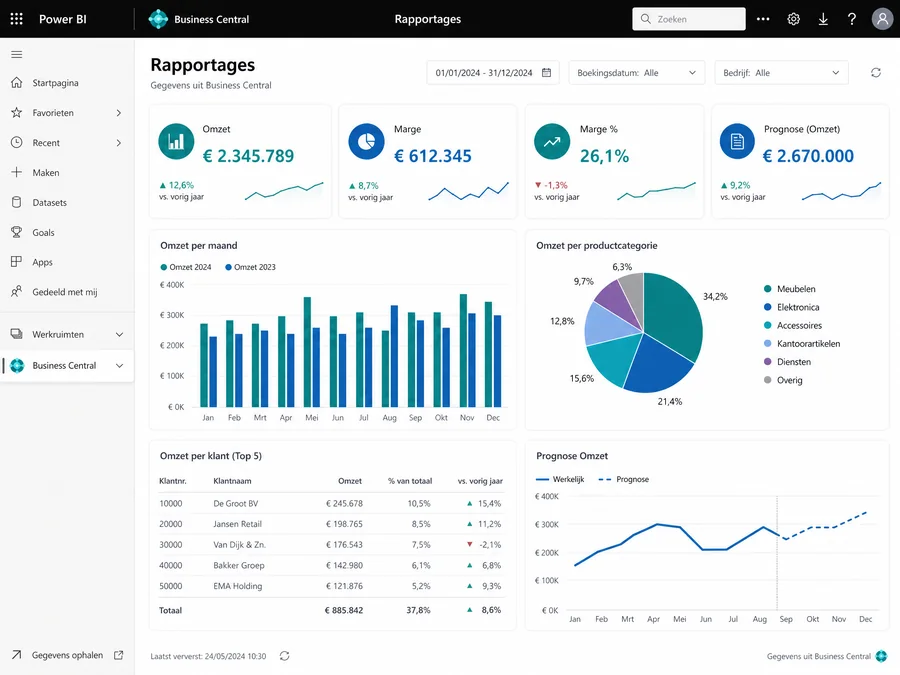Click the Apps grid icon

coord(17,262)
